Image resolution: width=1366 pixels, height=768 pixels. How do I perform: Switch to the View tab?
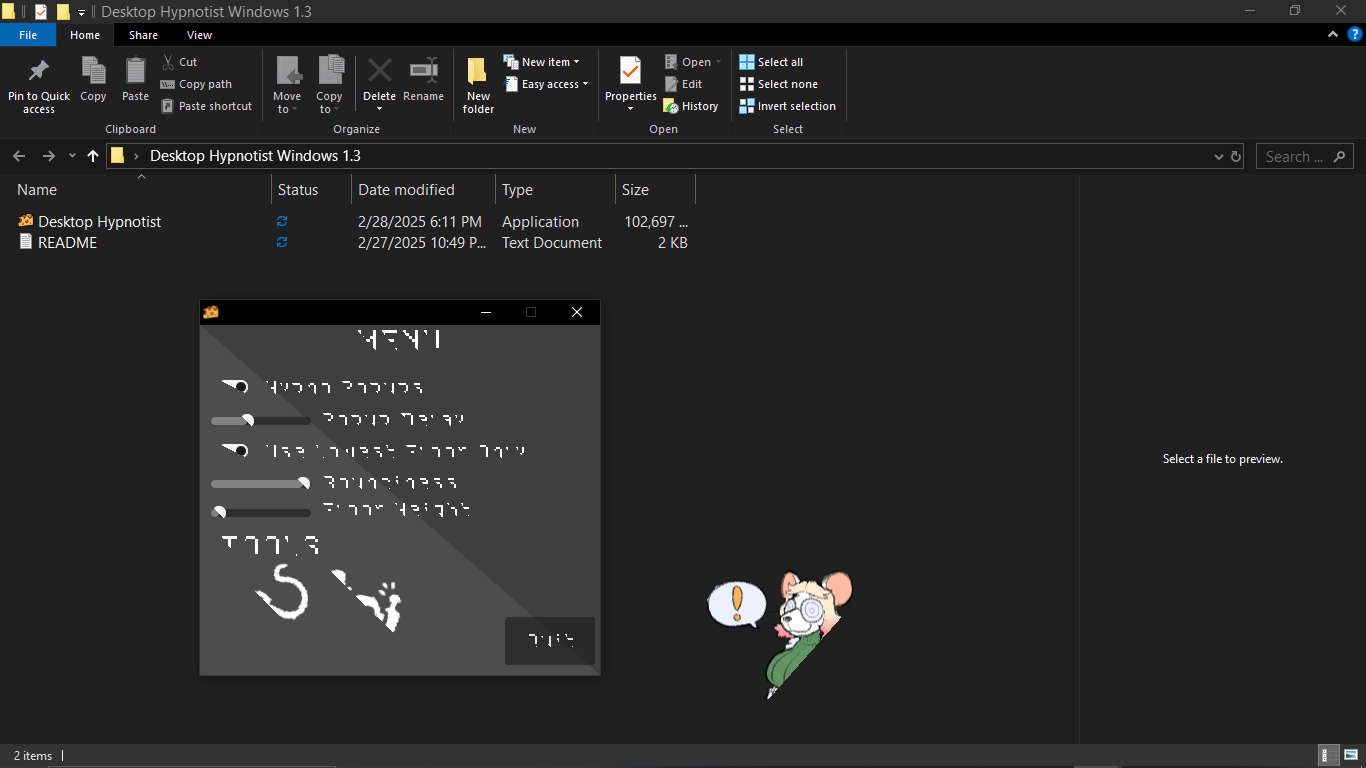click(199, 35)
